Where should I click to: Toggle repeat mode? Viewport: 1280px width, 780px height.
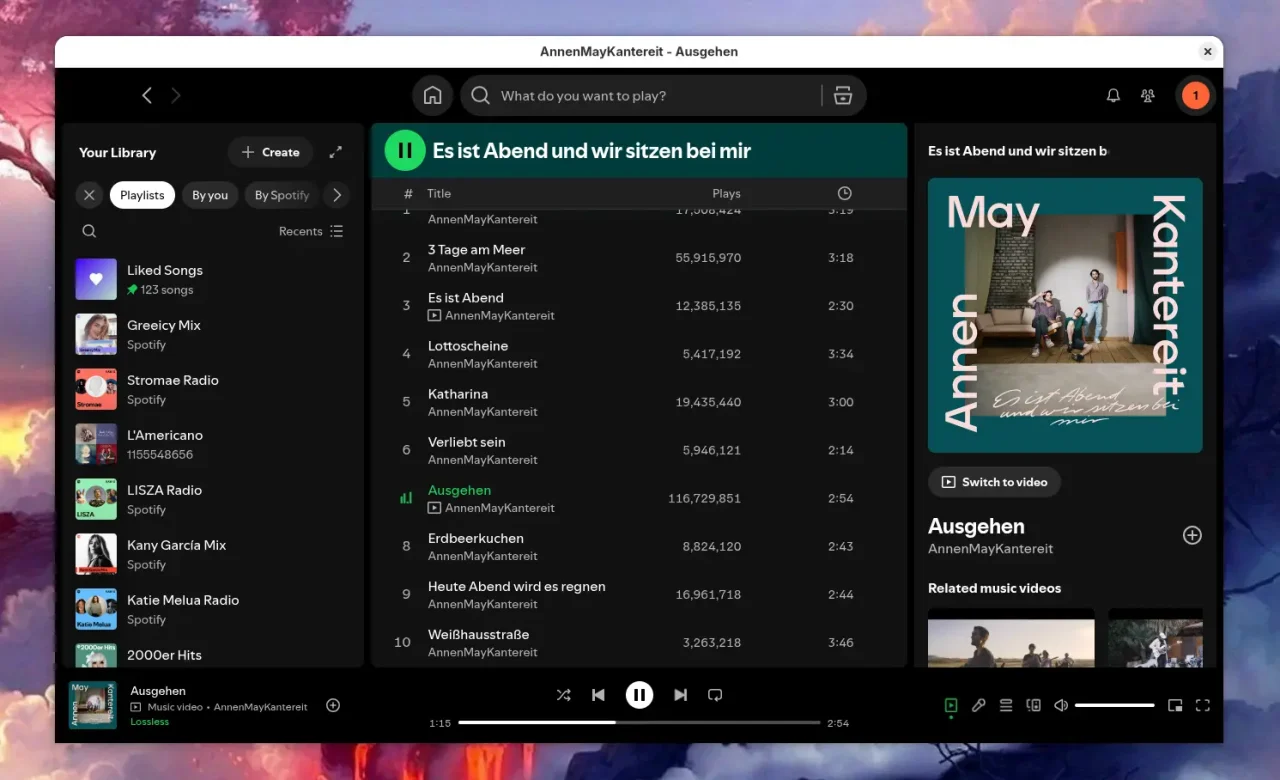pyautogui.click(x=715, y=694)
